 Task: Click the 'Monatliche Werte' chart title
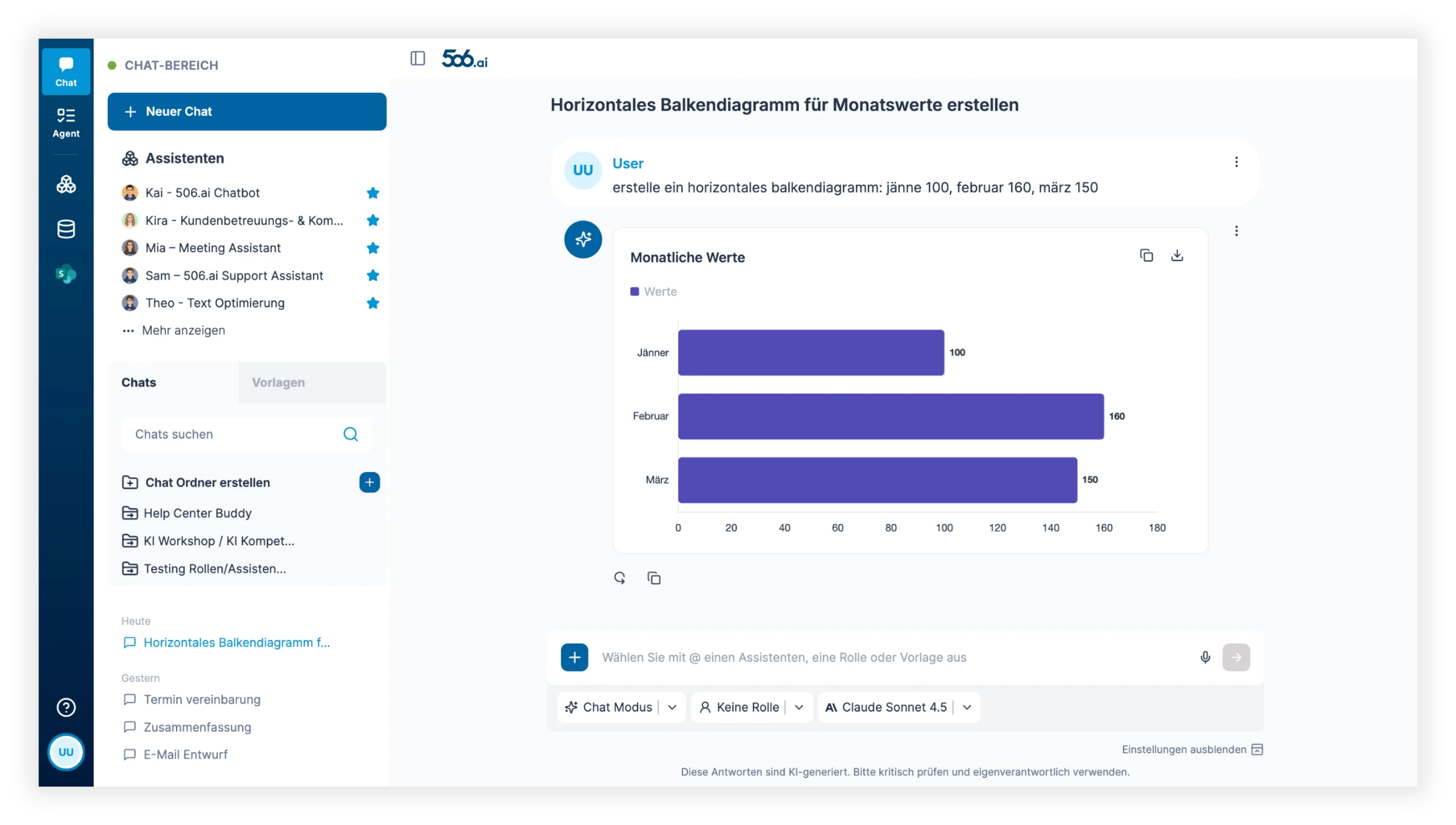tap(687, 258)
